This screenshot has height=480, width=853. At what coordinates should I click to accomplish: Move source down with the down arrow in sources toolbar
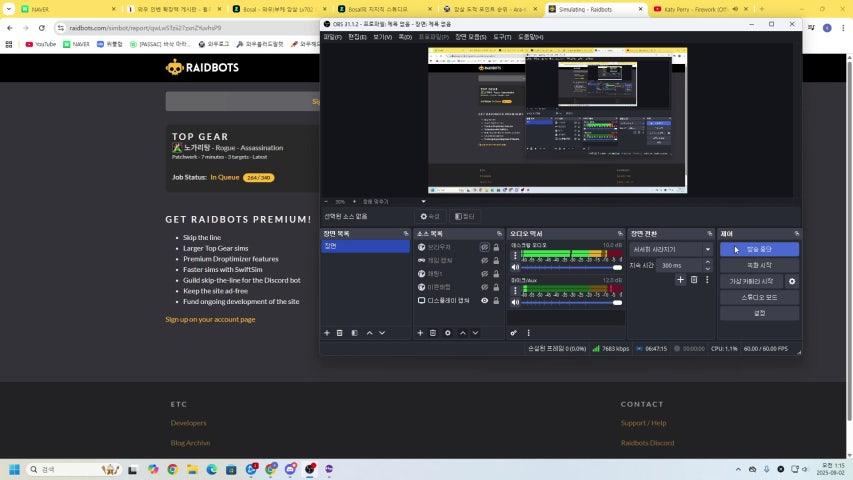(475, 333)
